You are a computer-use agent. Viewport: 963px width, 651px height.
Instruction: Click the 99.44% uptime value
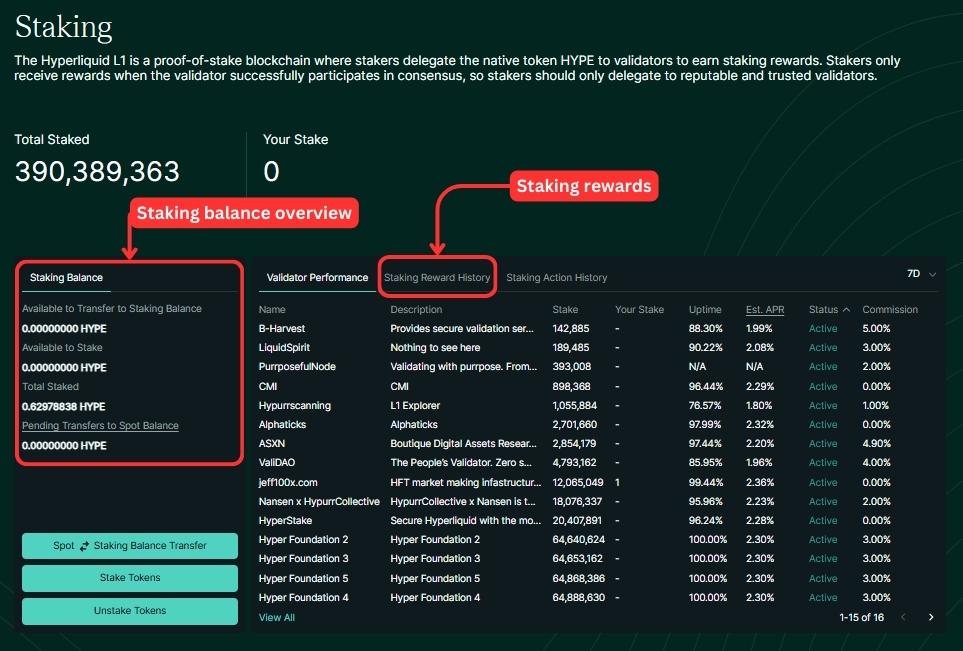point(705,483)
